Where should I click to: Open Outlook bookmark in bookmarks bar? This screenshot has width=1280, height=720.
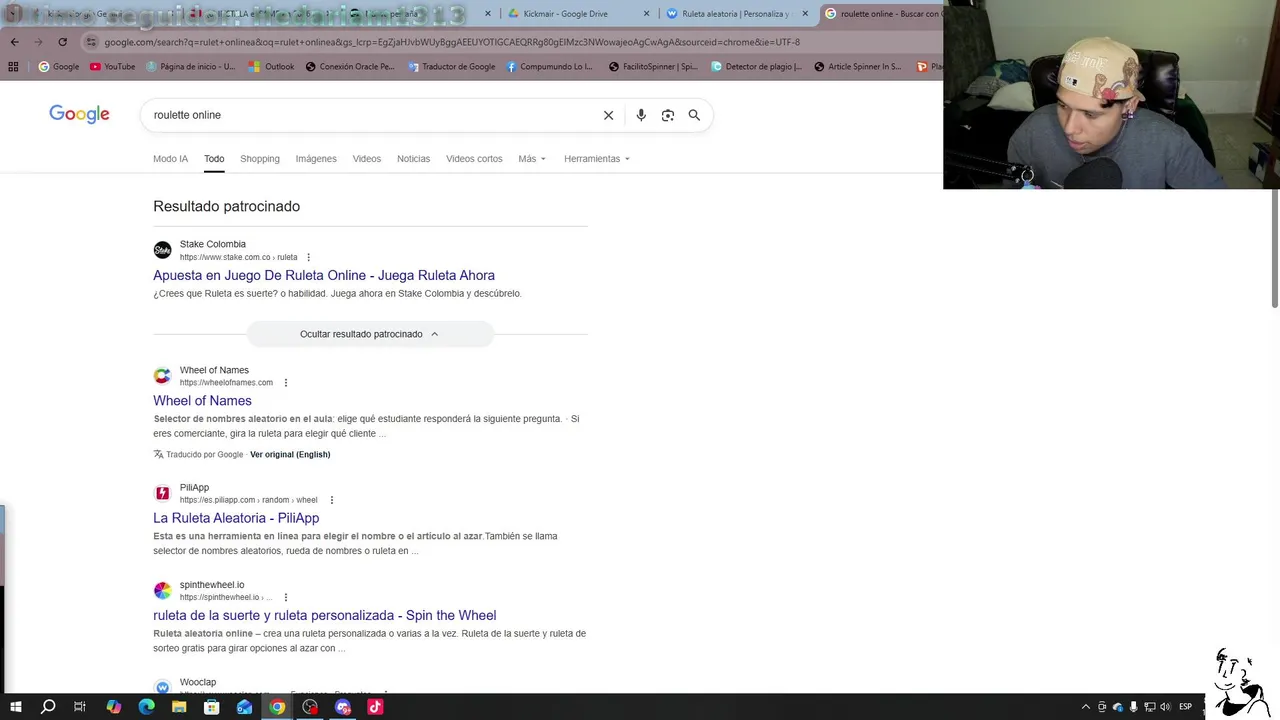[272, 67]
